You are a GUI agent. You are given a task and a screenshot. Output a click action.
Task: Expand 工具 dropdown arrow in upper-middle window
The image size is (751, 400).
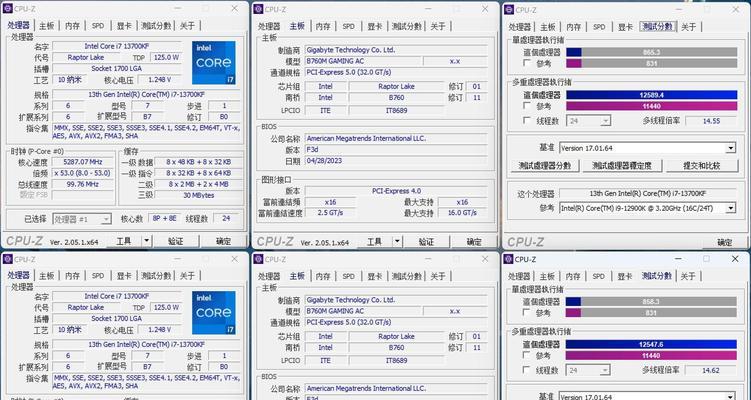point(397,241)
